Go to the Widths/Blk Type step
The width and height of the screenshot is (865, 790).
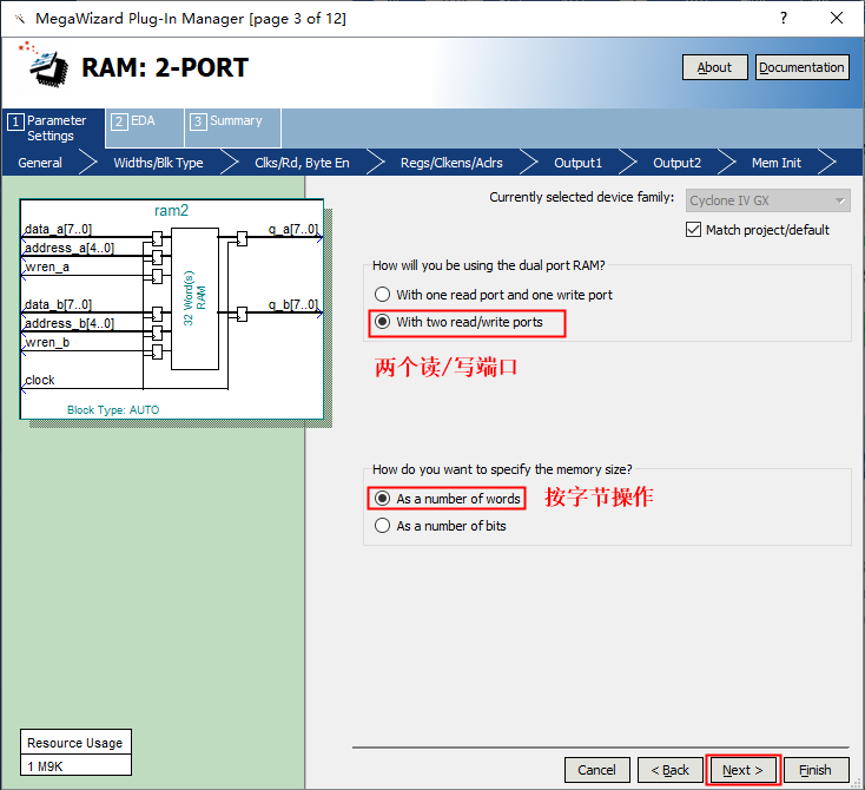point(158,163)
